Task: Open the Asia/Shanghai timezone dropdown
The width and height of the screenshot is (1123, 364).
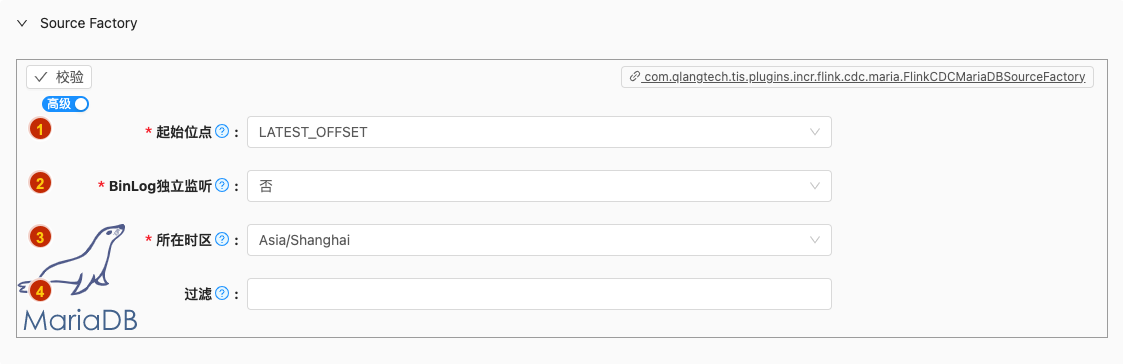Action: click(539, 239)
